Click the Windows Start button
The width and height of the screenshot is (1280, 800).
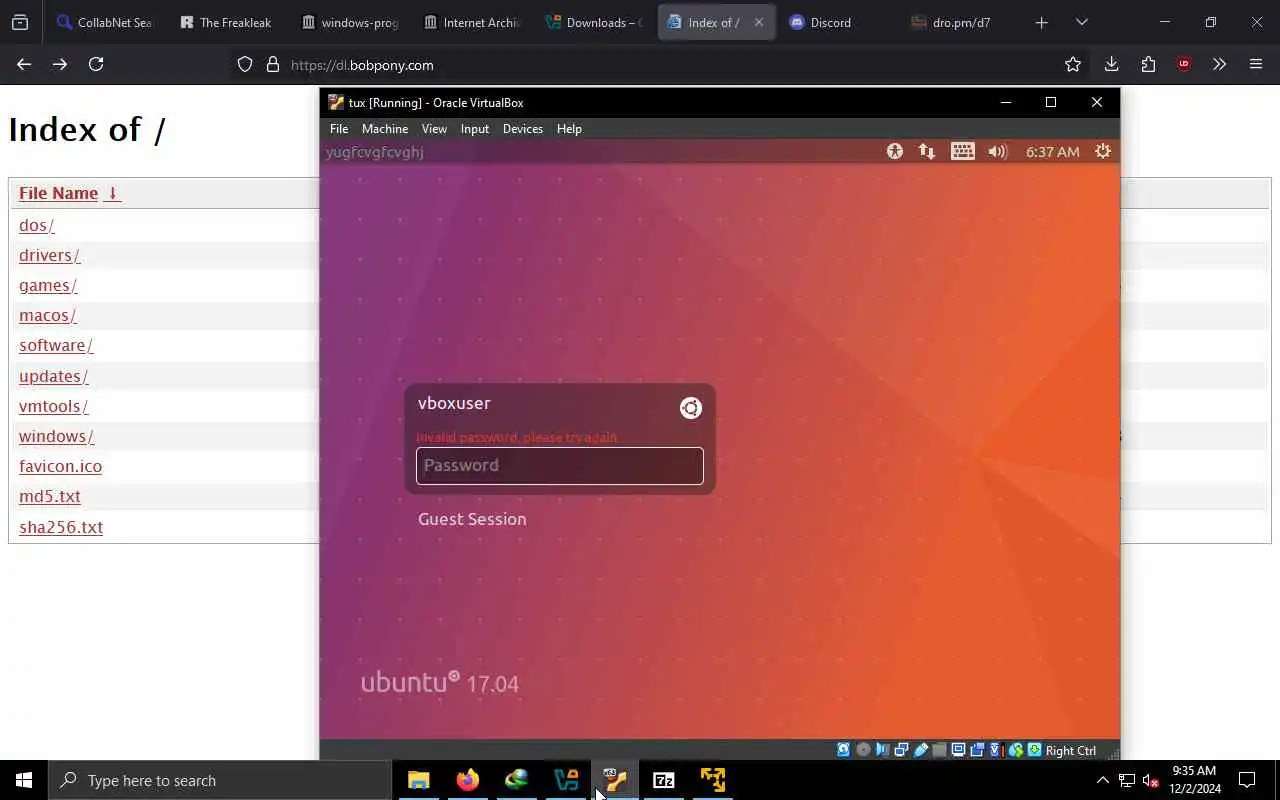click(x=24, y=780)
